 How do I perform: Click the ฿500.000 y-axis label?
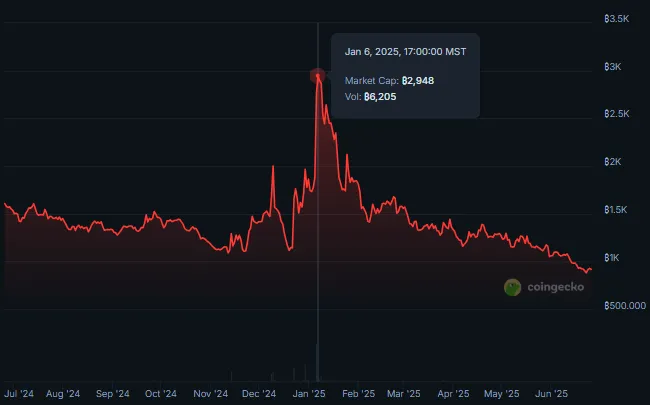pos(625,306)
